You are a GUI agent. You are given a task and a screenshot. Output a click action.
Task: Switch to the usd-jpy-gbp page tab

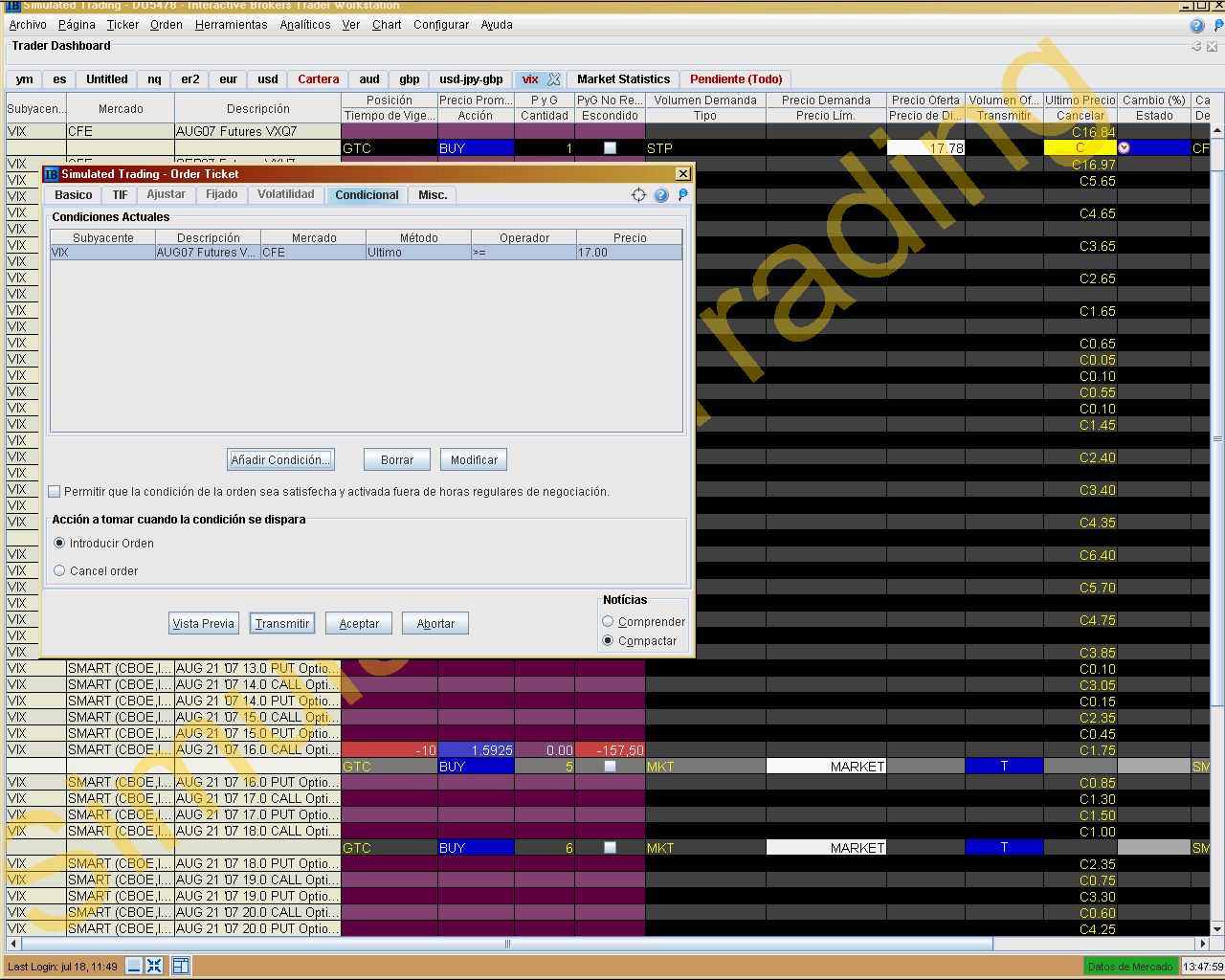coord(471,79)
